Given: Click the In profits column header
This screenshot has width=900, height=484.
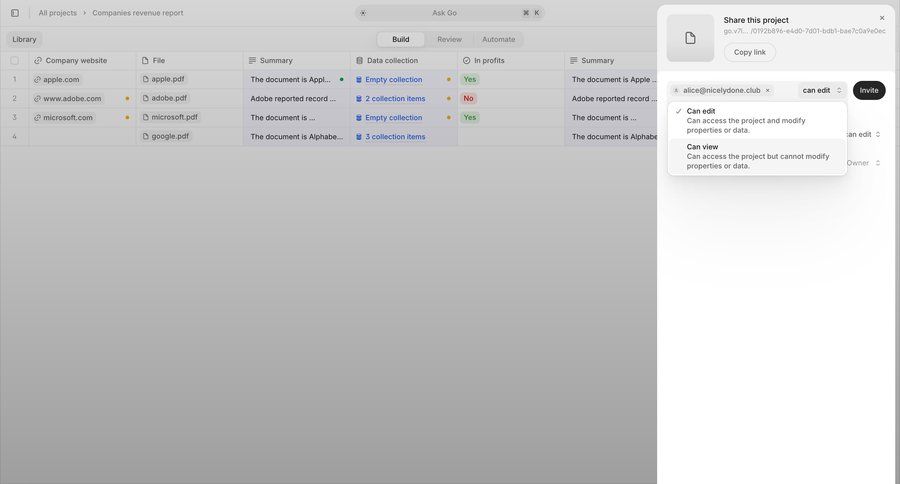Looking at the screenshot, I should point(511,60).
